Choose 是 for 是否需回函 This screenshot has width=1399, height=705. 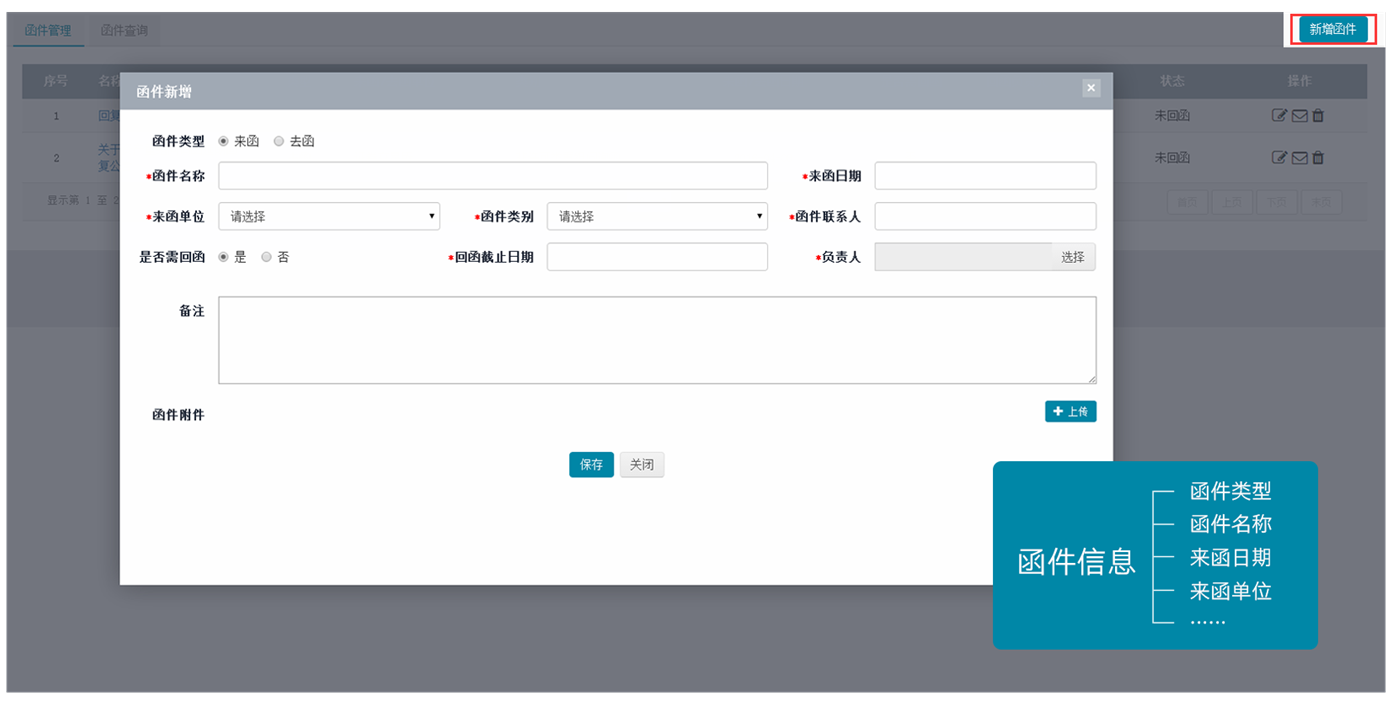(x=223, y=257)
